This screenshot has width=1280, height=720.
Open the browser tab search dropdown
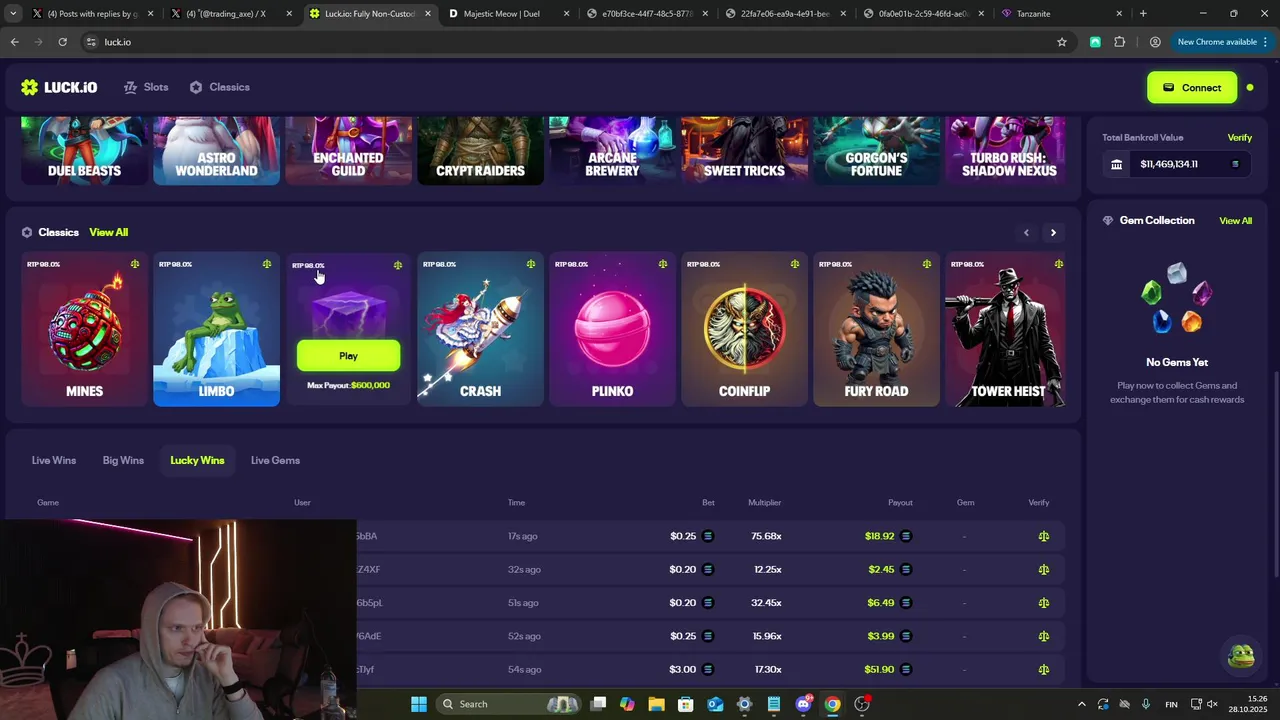[x=13, y=14]
